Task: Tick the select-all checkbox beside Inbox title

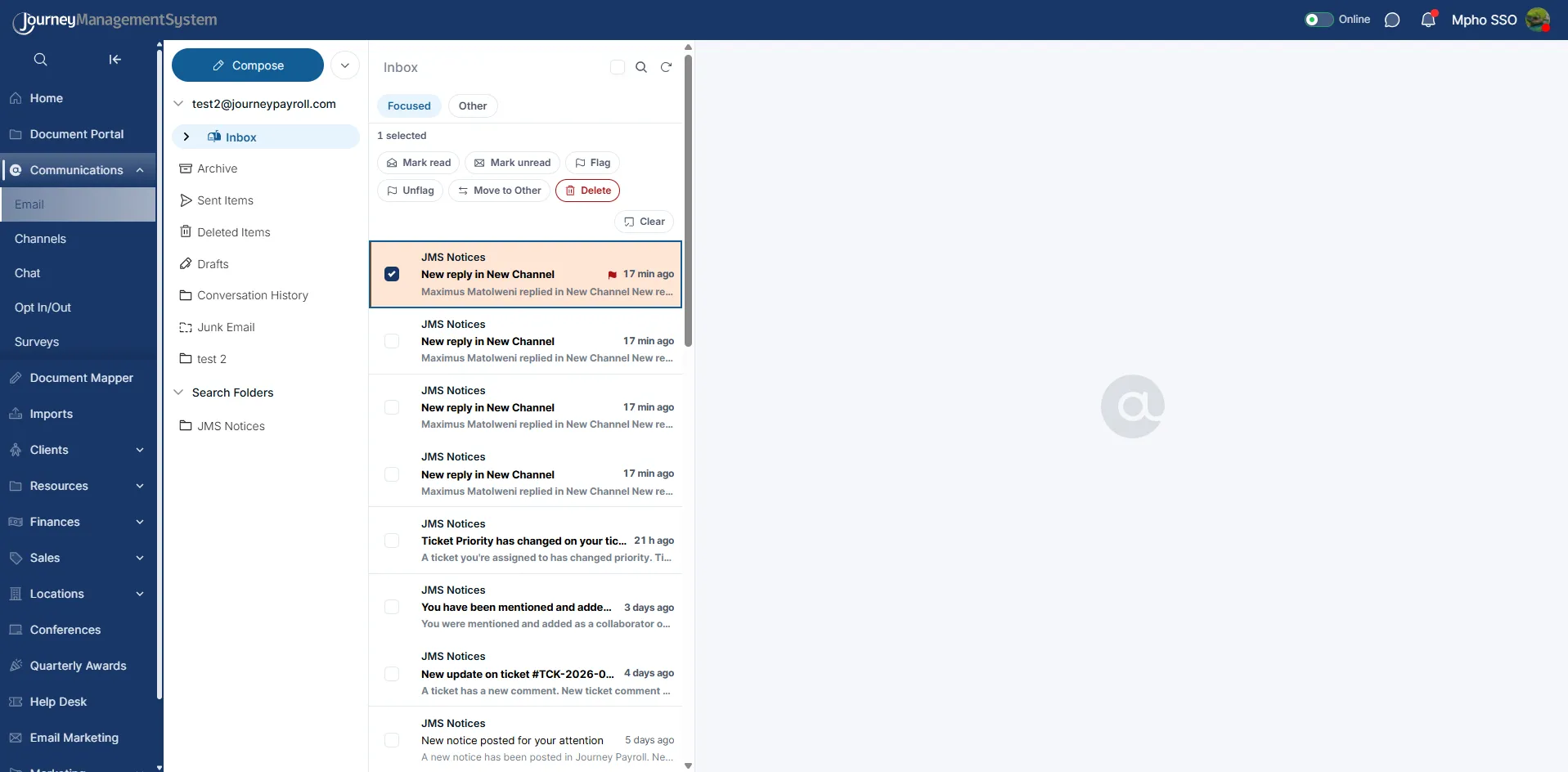Action: (x=618, y=67)
